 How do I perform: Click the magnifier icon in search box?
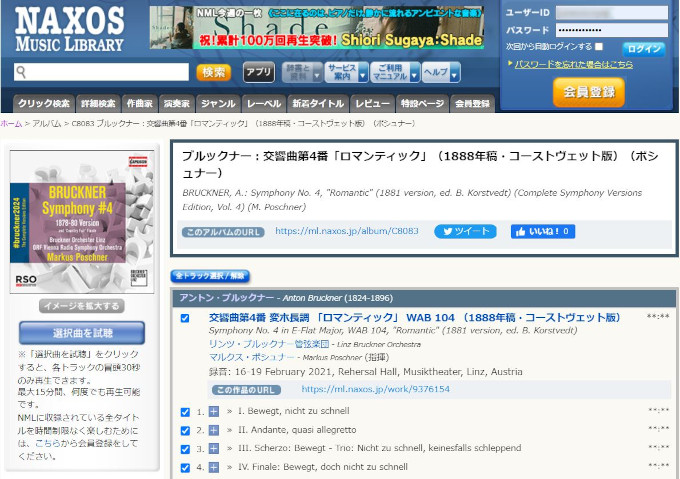[x=22, y=73]
